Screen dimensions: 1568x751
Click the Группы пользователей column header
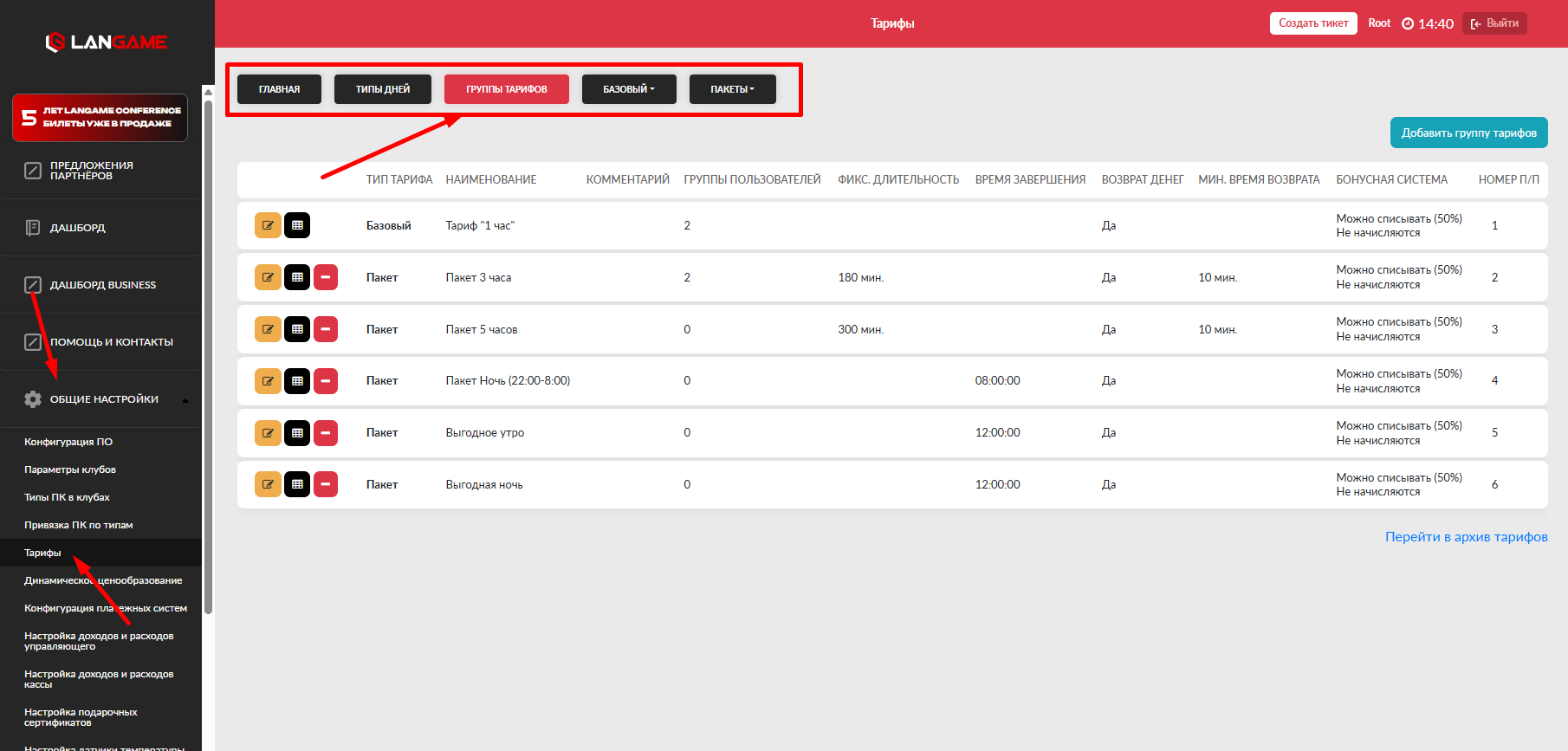click(x=752, y=179)
